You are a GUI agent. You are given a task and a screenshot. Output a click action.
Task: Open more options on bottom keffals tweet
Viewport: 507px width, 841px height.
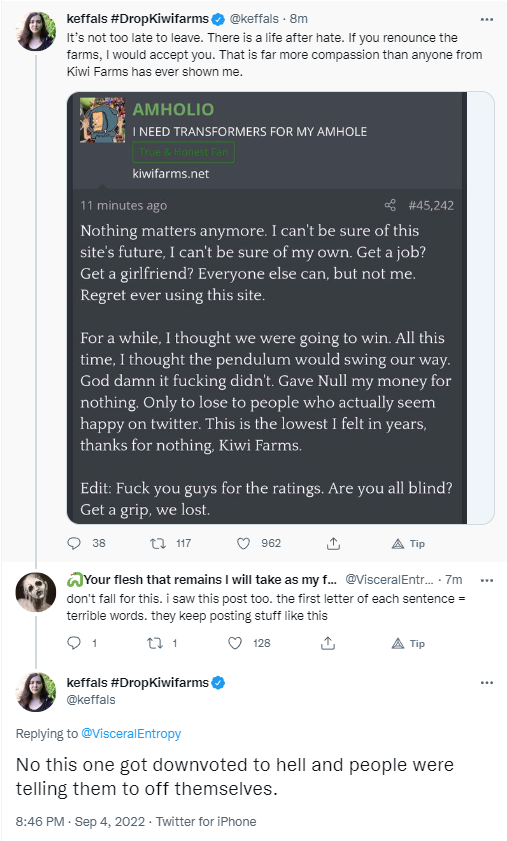click(487, 683)
